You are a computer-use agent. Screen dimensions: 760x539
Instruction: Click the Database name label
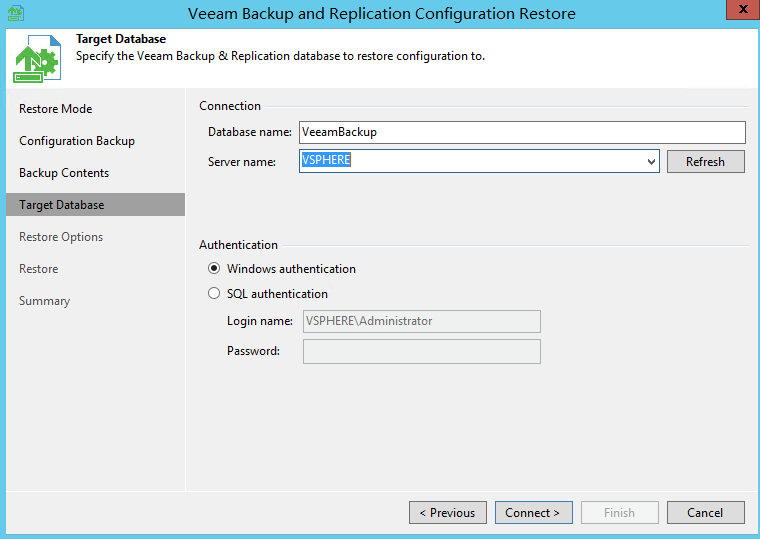pyautogui.click(x=250, y=132)
